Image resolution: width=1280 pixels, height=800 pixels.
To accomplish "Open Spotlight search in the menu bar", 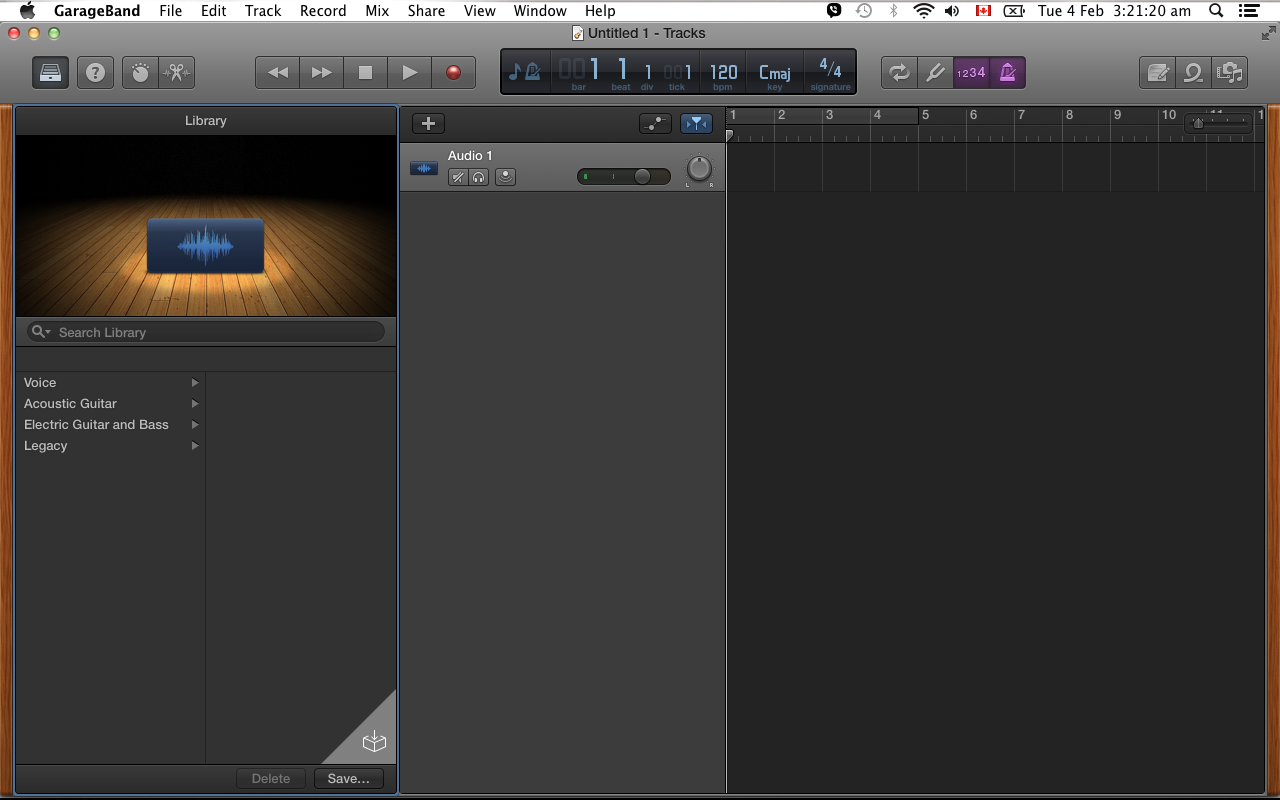I will (x=1216, y=11).
